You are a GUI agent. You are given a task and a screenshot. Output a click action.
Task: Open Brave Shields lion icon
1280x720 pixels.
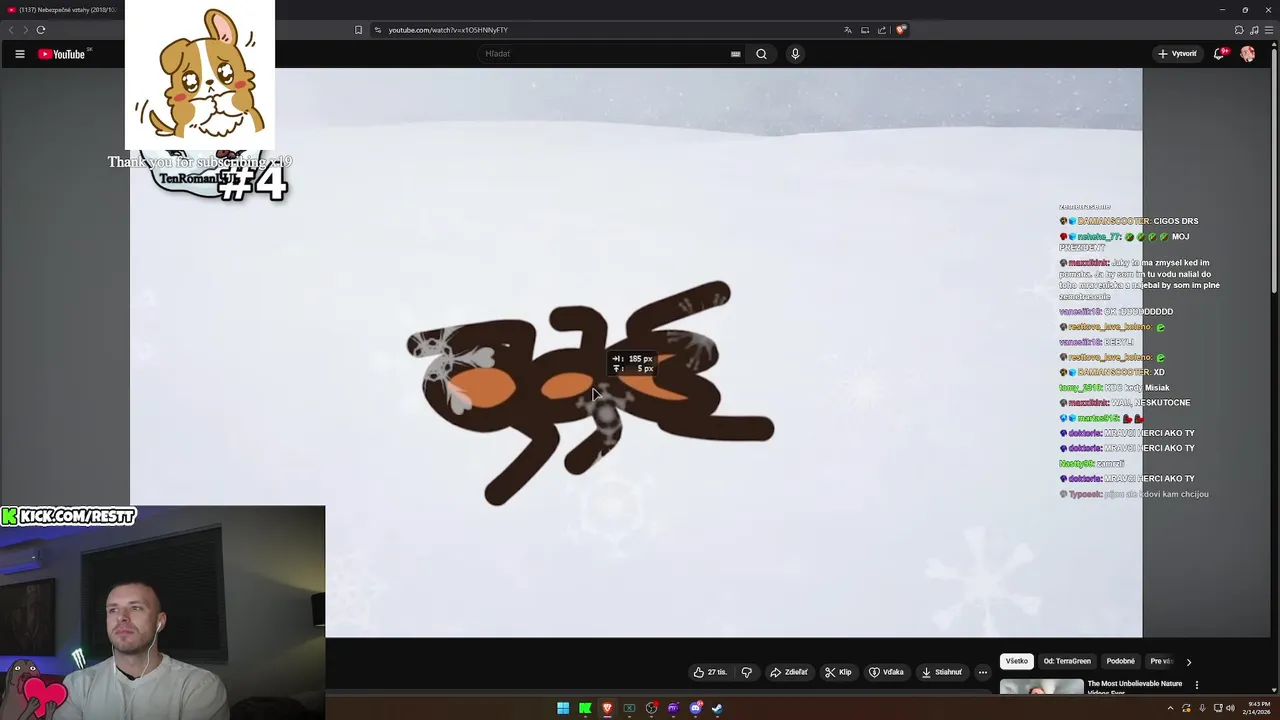(x=900, y=30)
